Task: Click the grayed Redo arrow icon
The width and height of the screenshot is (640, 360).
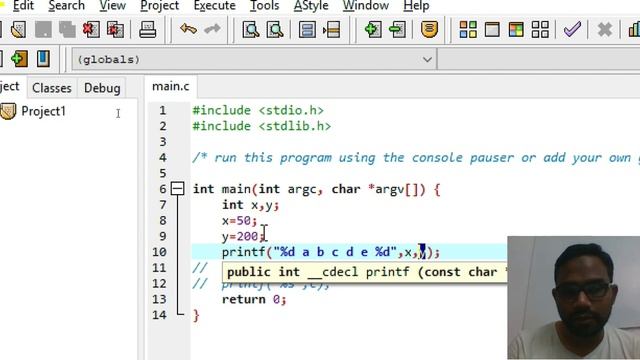Action: pyautogui.click(x=212, y=29)
